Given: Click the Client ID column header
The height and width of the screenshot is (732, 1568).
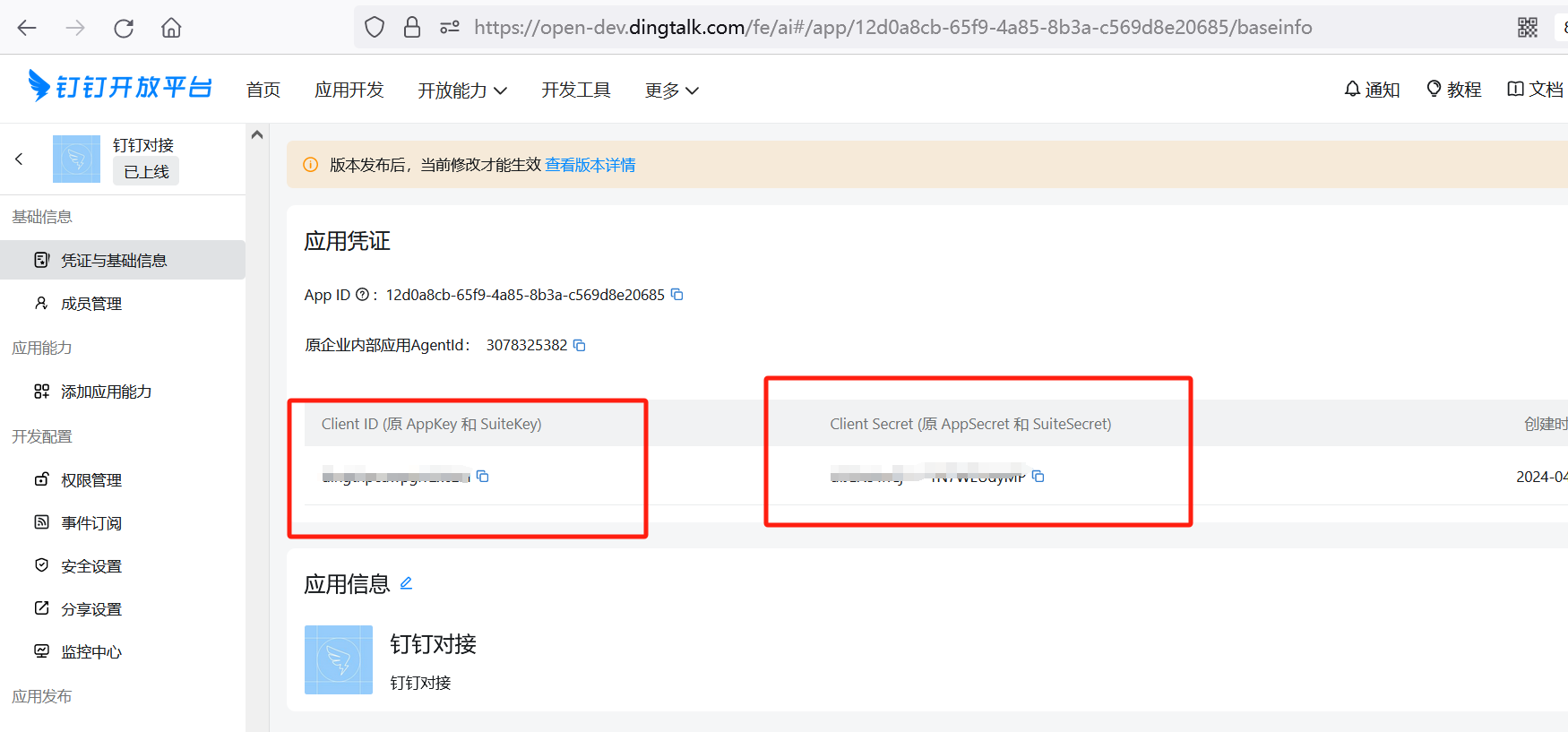Looking at the screenshot, I should (x=432, y=424).
